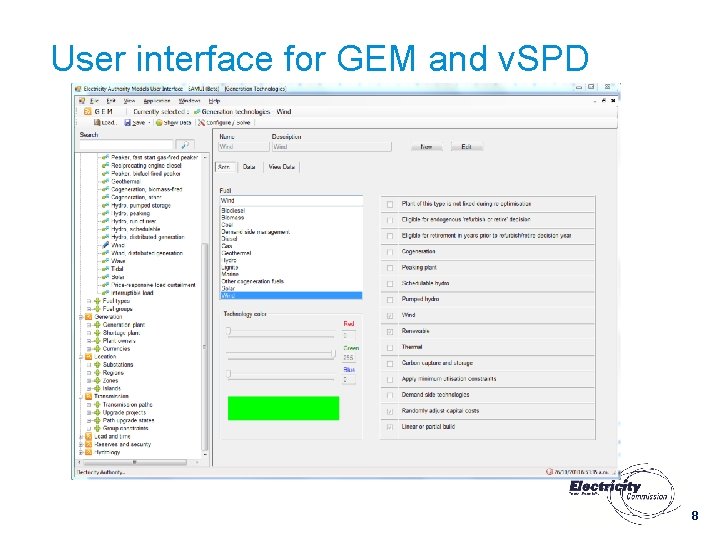This screenshot has width=720, height=540.
Task: Click the Edit button beside New
Action: point(466,147)
